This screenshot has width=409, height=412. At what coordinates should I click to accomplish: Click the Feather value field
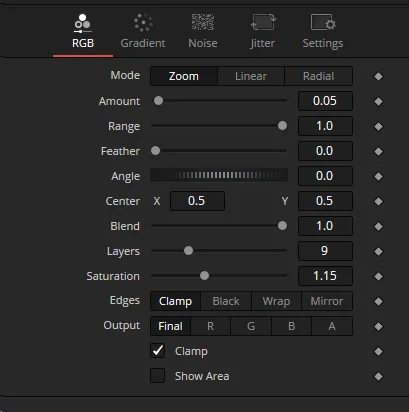click(x=325, y=151)
